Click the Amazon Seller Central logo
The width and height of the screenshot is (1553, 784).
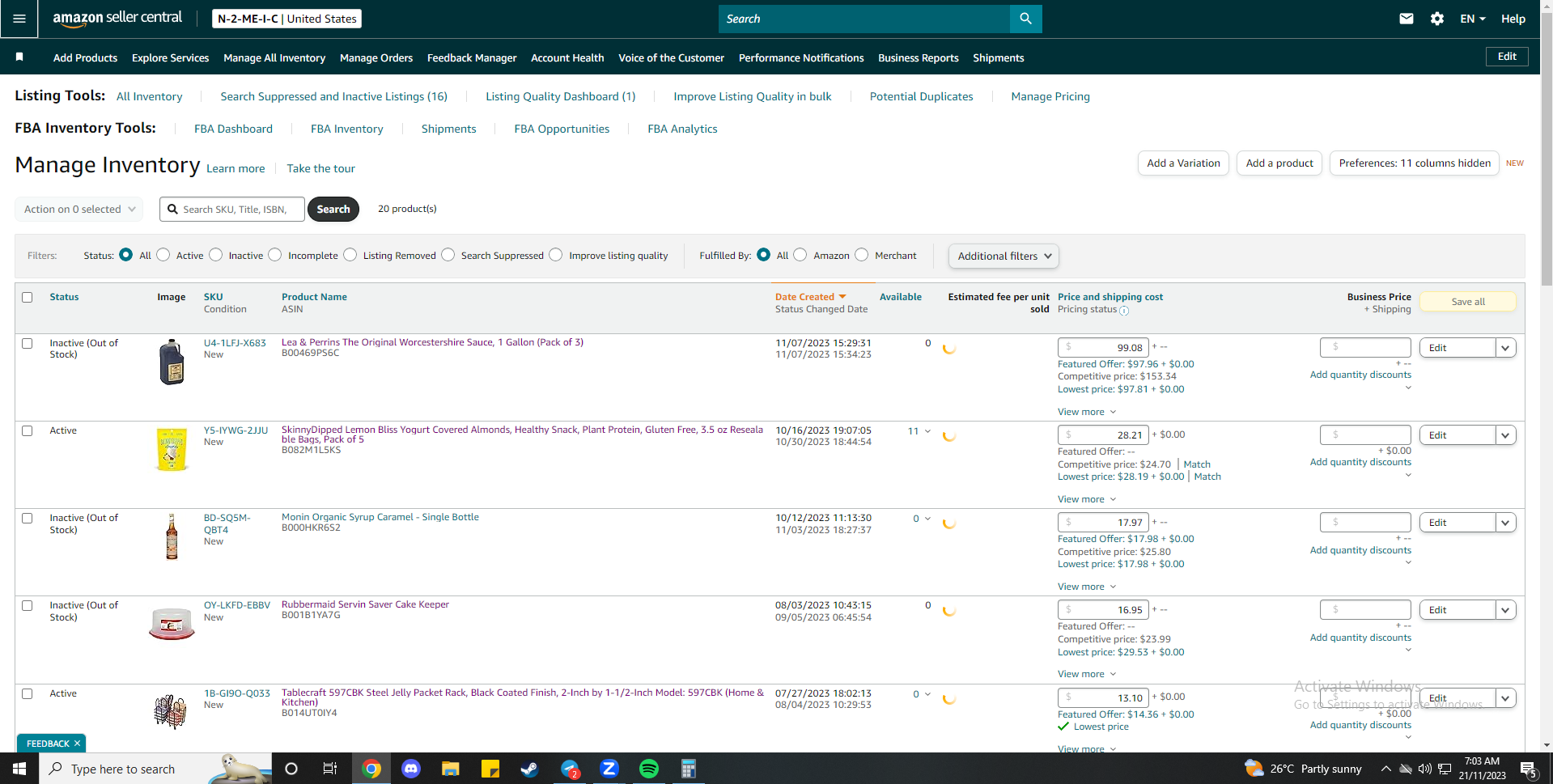[117, 19]
